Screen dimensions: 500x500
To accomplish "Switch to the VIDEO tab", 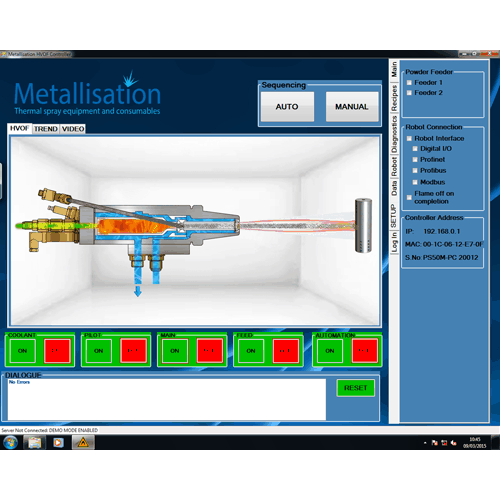I will [x=73, y=129].
